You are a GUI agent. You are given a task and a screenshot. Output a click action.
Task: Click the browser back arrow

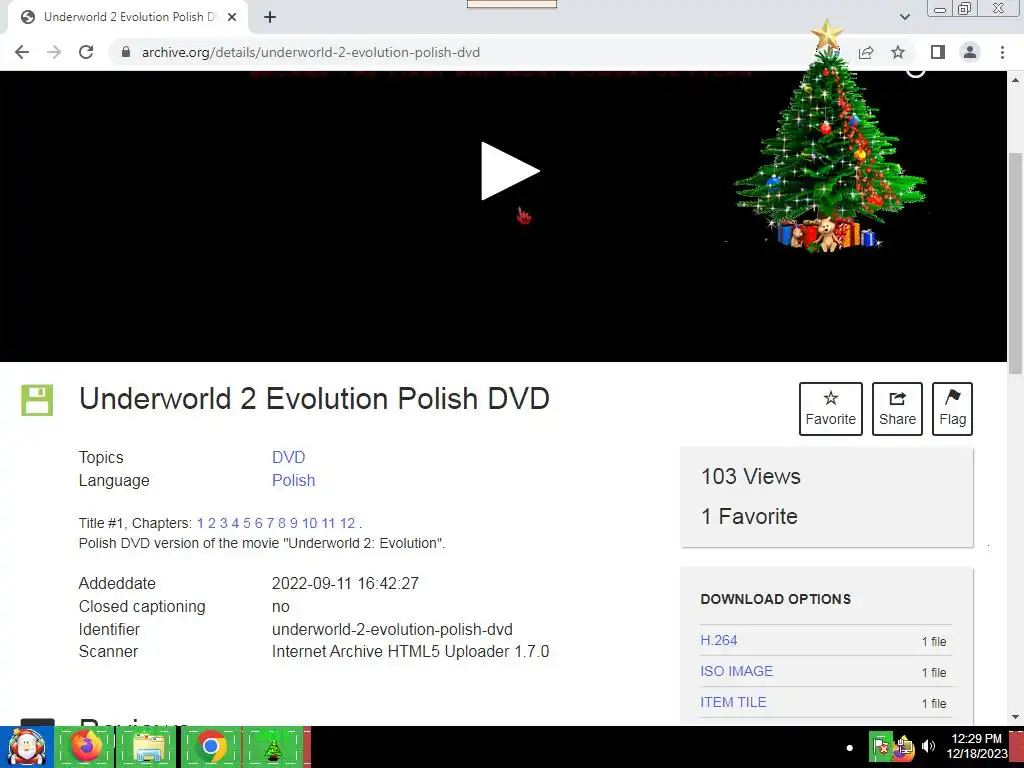pos(22,52)
